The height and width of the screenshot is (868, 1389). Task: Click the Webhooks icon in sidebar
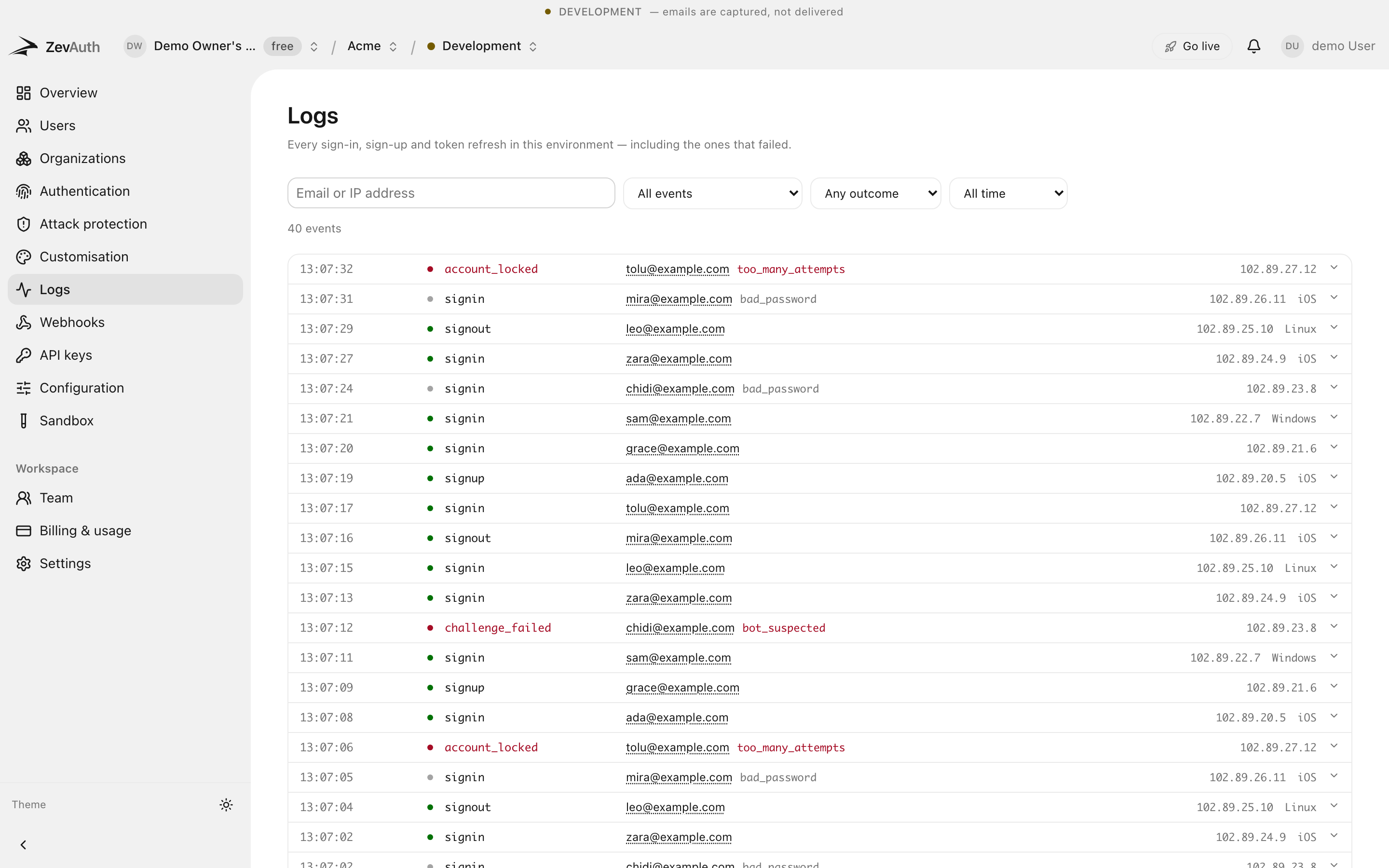pos(24,322)
